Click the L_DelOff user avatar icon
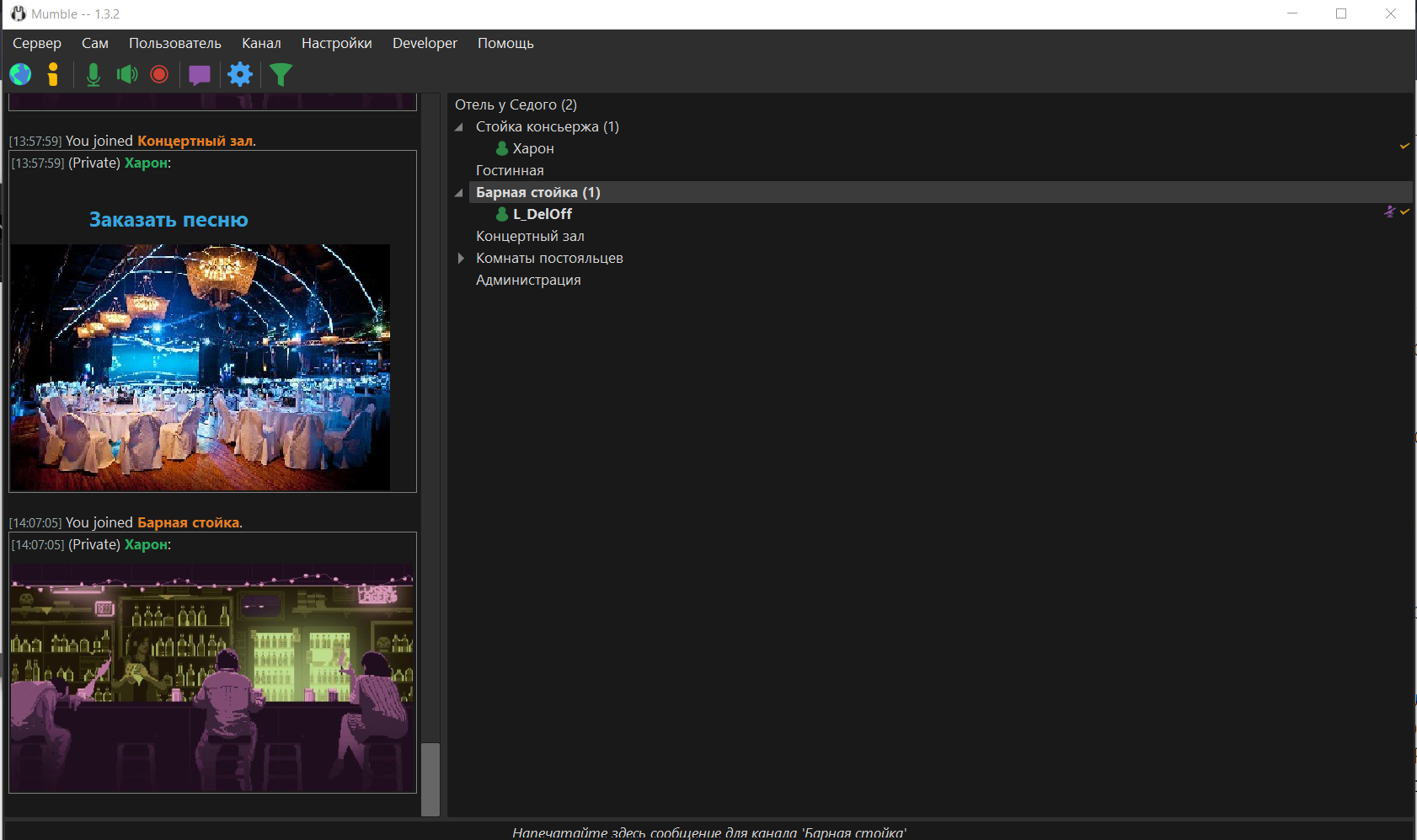 click(x=502, y=214)
